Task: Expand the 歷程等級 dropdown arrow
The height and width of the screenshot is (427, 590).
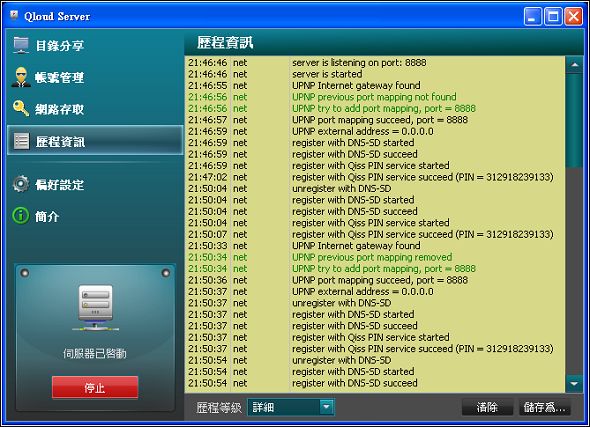Action: [327, 407]
